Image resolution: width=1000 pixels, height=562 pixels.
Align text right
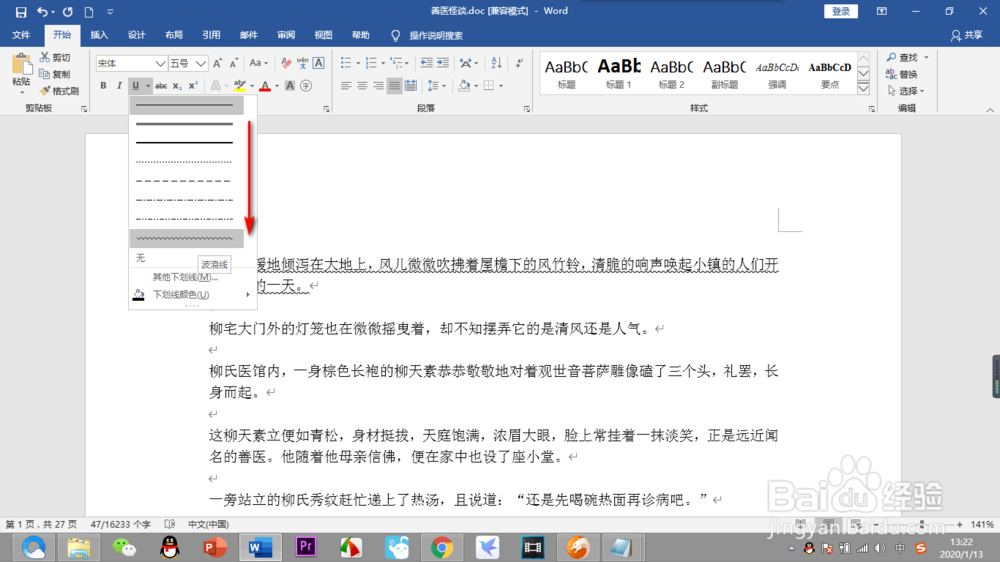click(378, 85)
